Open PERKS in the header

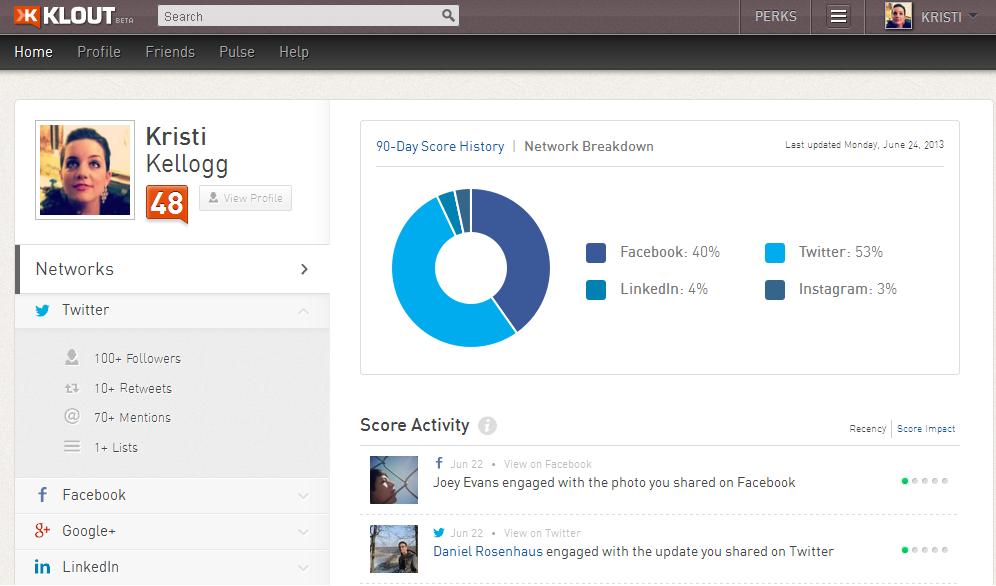click(776, 17)
